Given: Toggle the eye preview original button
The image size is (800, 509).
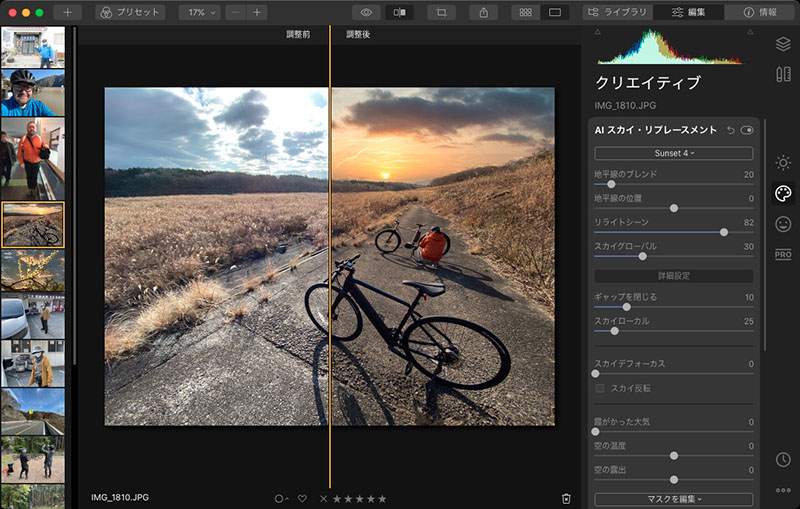Looking at the screenshot, I should point(366,12).
